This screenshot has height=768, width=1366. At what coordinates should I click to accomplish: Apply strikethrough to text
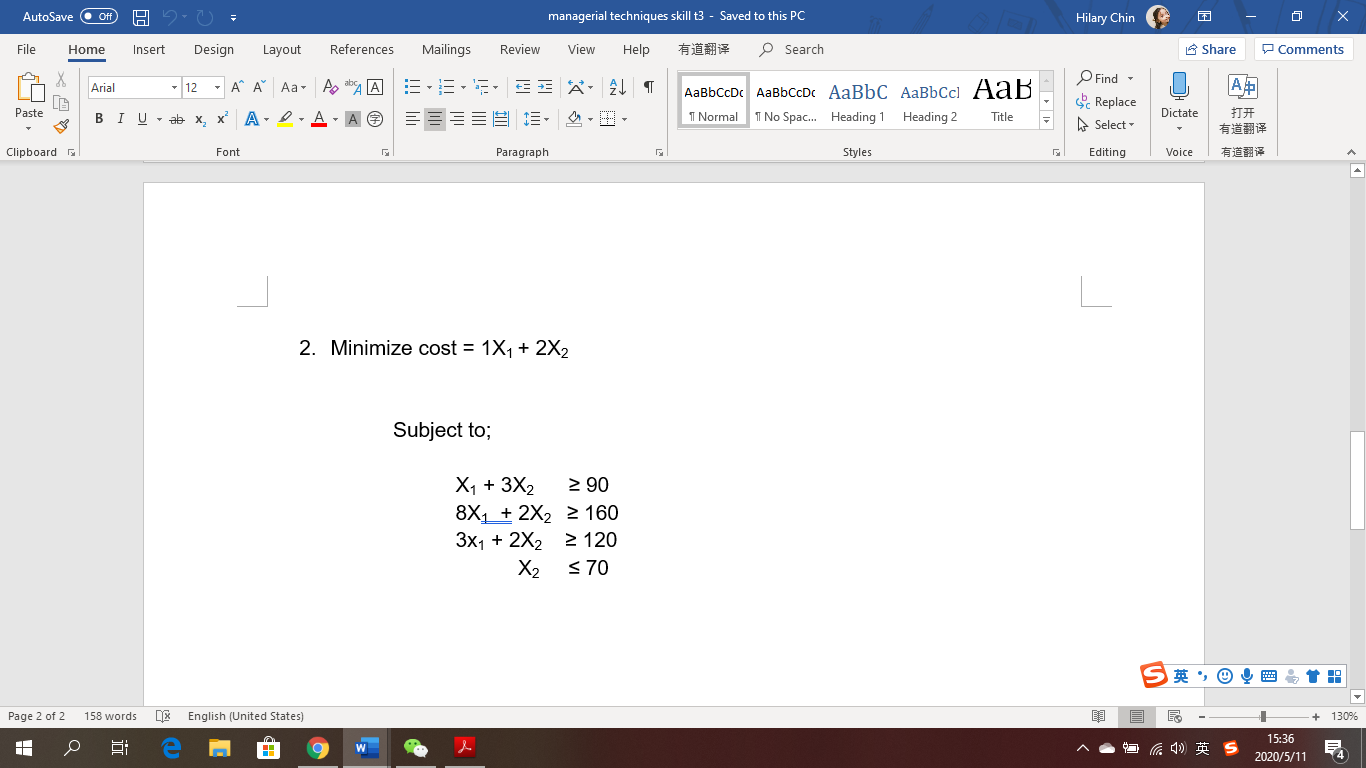pyautogui.click(x=177, y=119)
